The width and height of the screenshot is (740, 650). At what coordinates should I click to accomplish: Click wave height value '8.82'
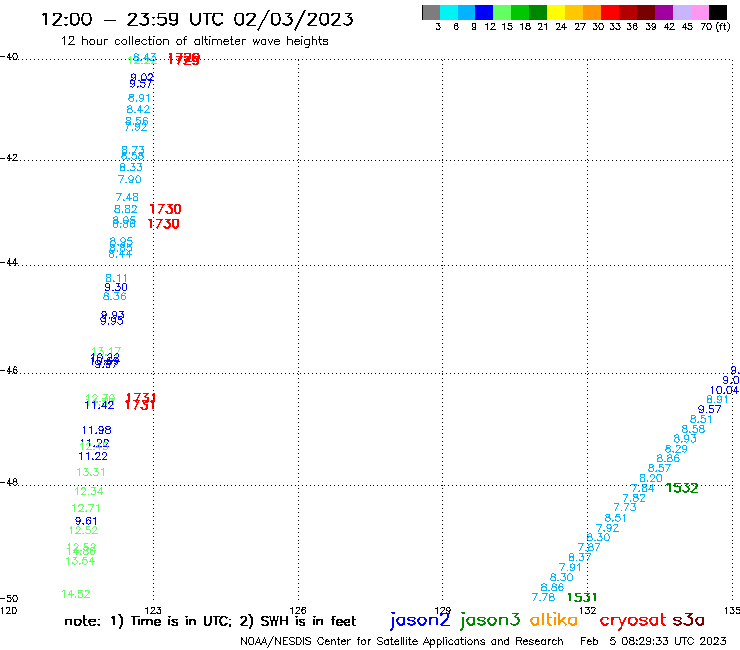point(126,209)
